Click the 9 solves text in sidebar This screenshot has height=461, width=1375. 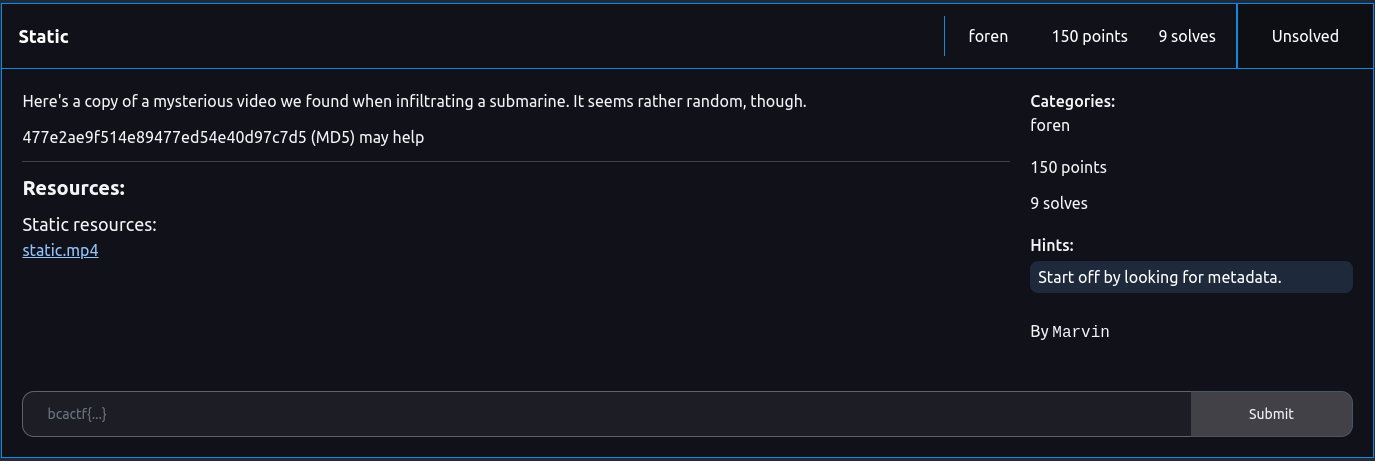point(1059,203)
